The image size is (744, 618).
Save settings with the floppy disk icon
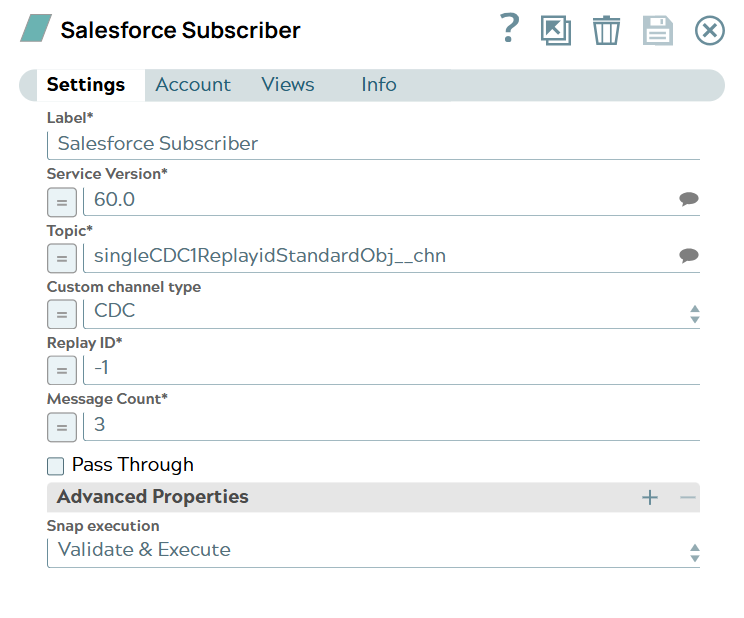[658, 30]
